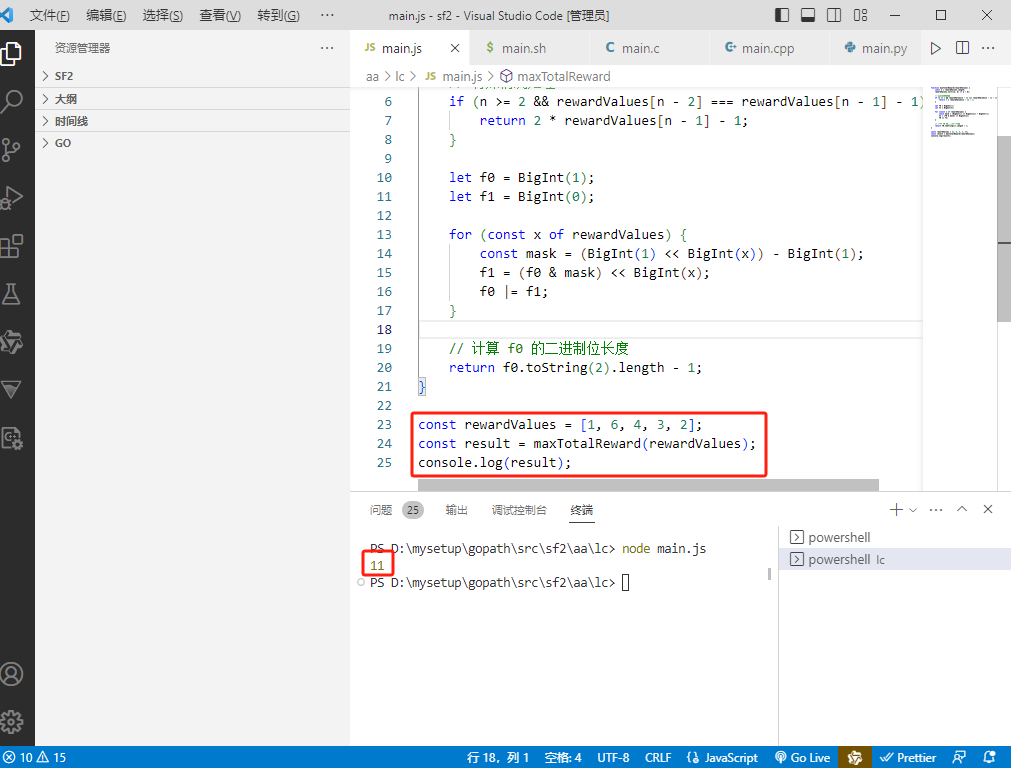1011x768 pixels.
Task: Change JavaScript language mode in status bar
Action: [723, 757]
